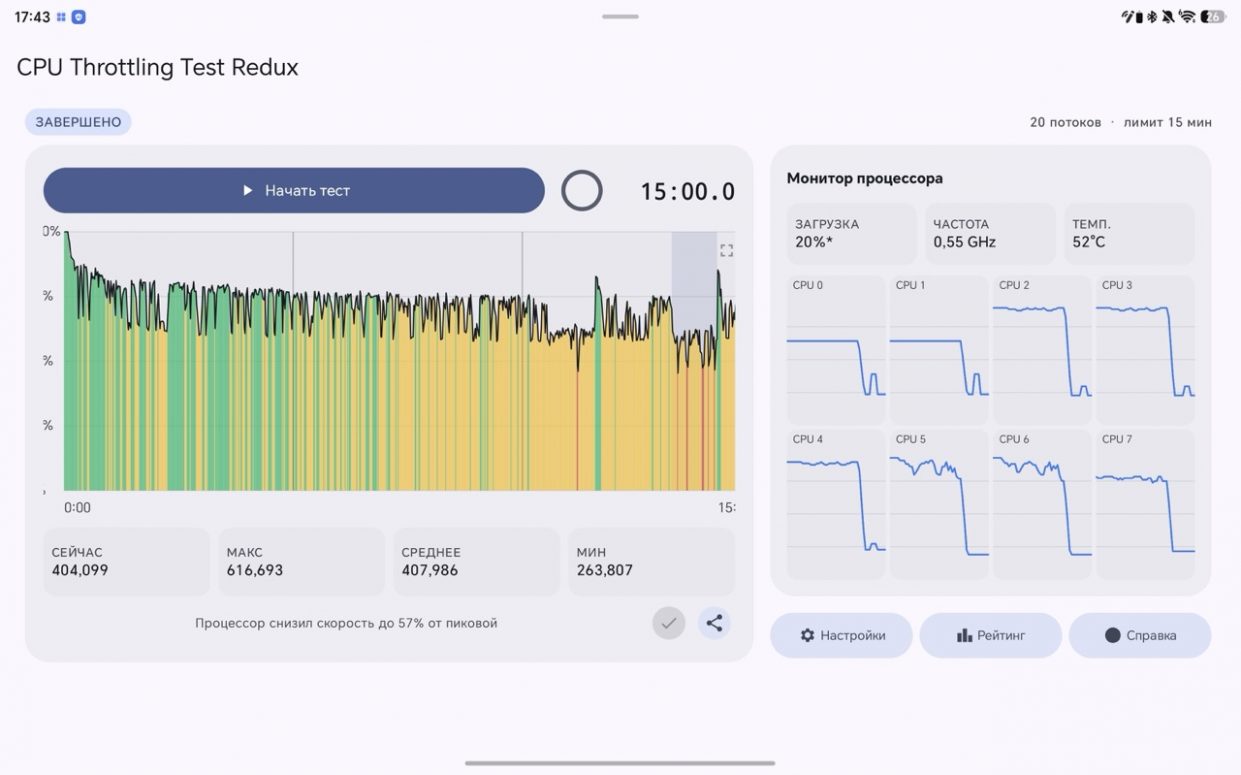Expand the throttling graph to fullscreen
Viewport: 1241px width, 775px height.
(727, 251)
